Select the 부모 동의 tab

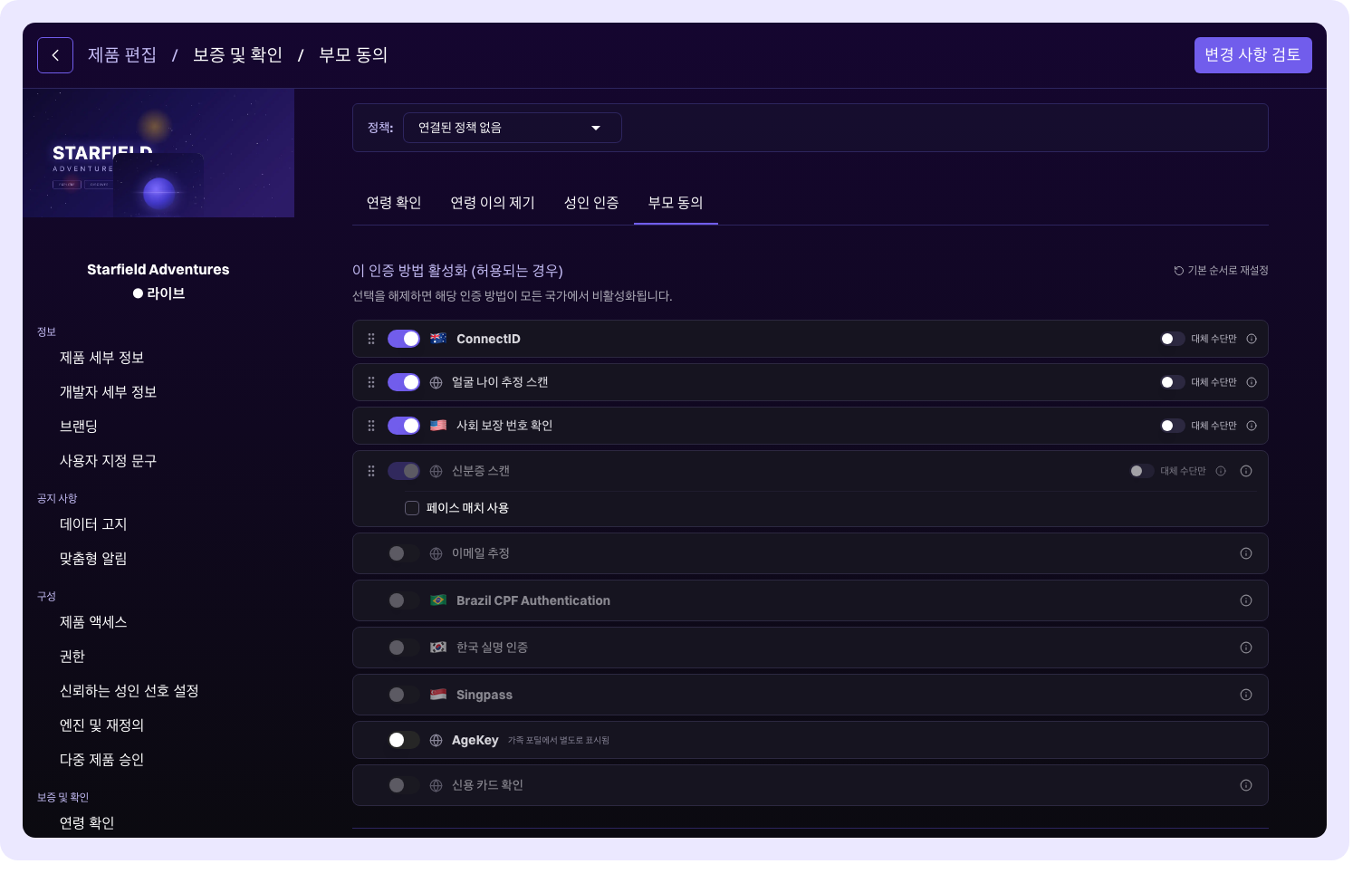tap(676, 203)
